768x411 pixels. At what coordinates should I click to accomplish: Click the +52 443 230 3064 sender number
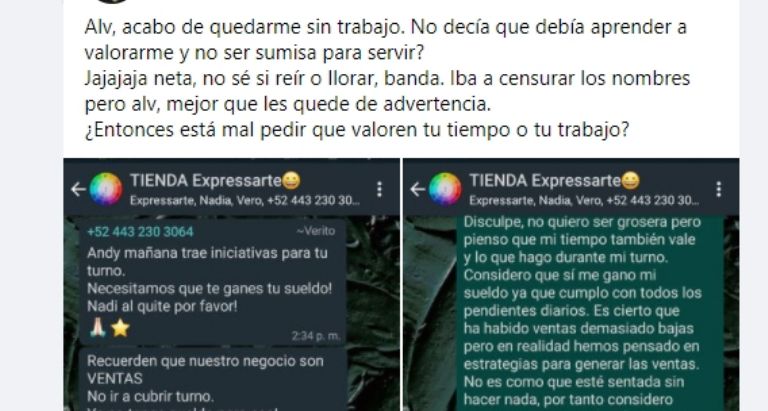tap(140, 232)
